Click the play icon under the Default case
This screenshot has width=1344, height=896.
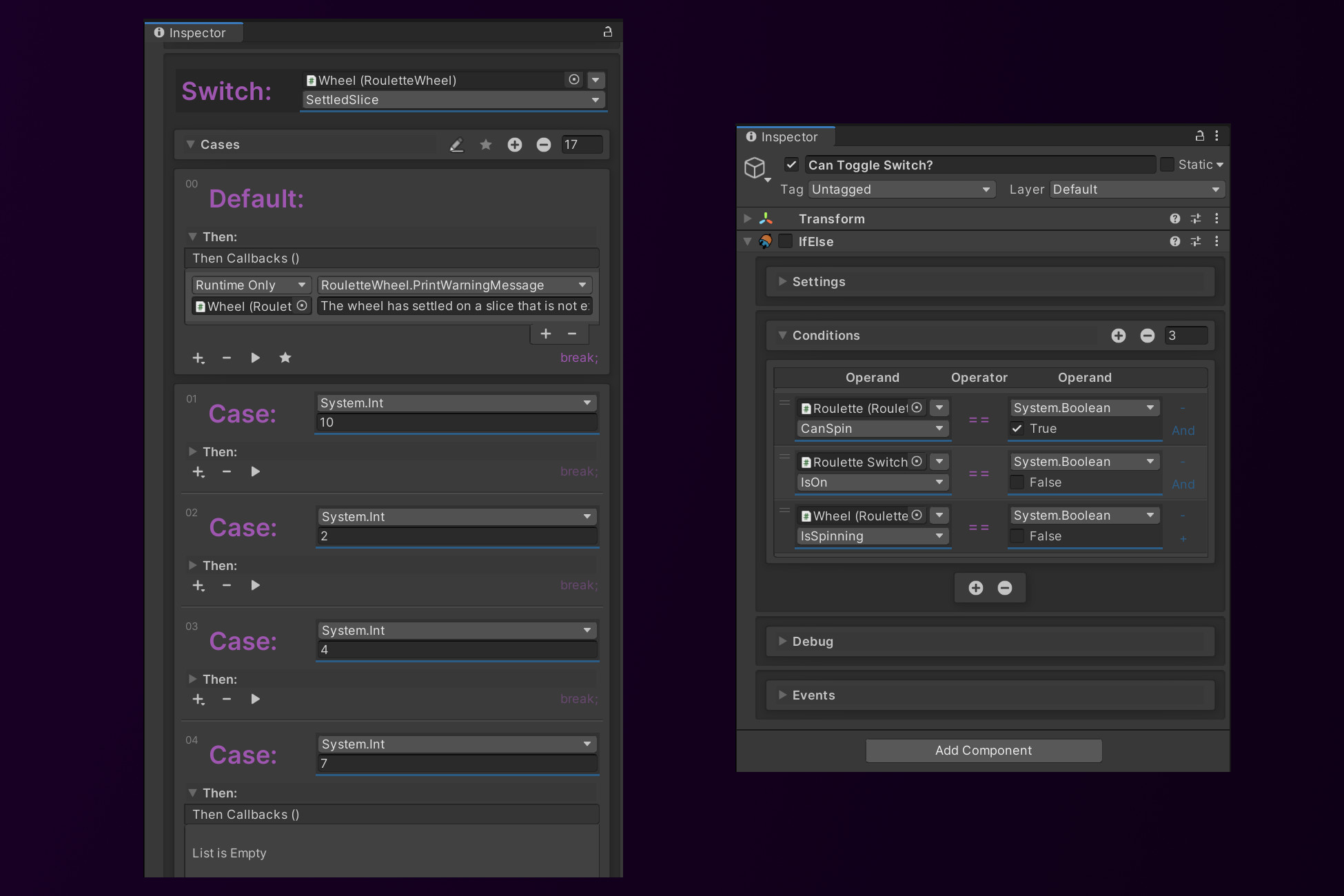[x=256, y=358]
